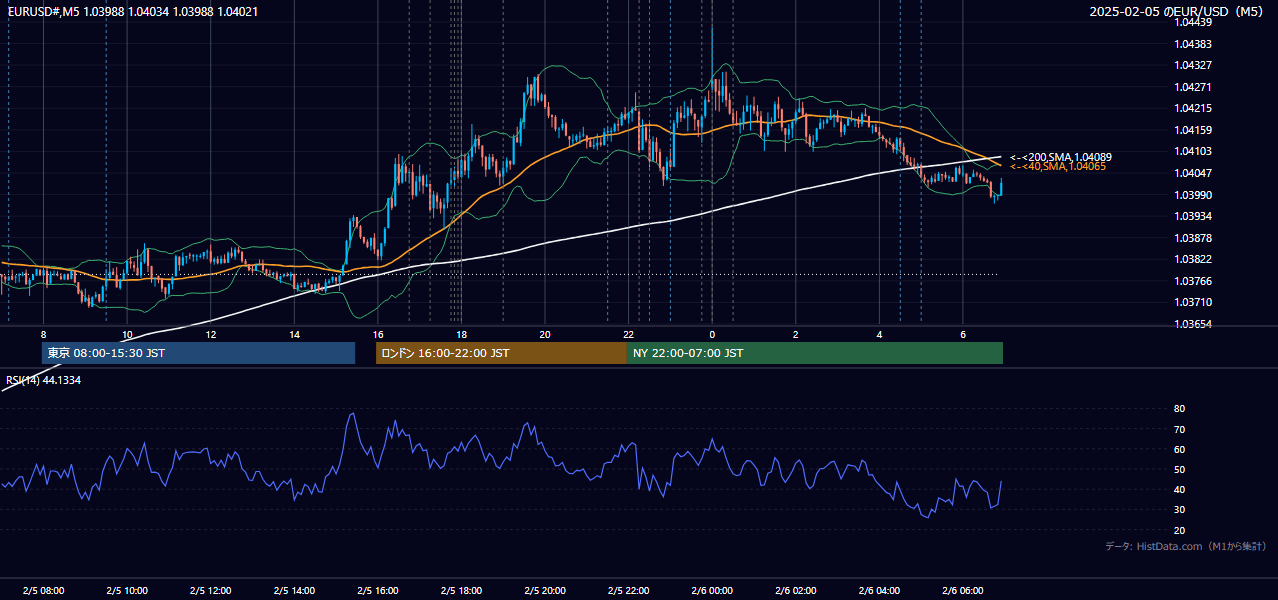This screenshot has width=1278, height=600.
Task: Select price level 1.03654 on the axis
Action: click(1193, 324)
